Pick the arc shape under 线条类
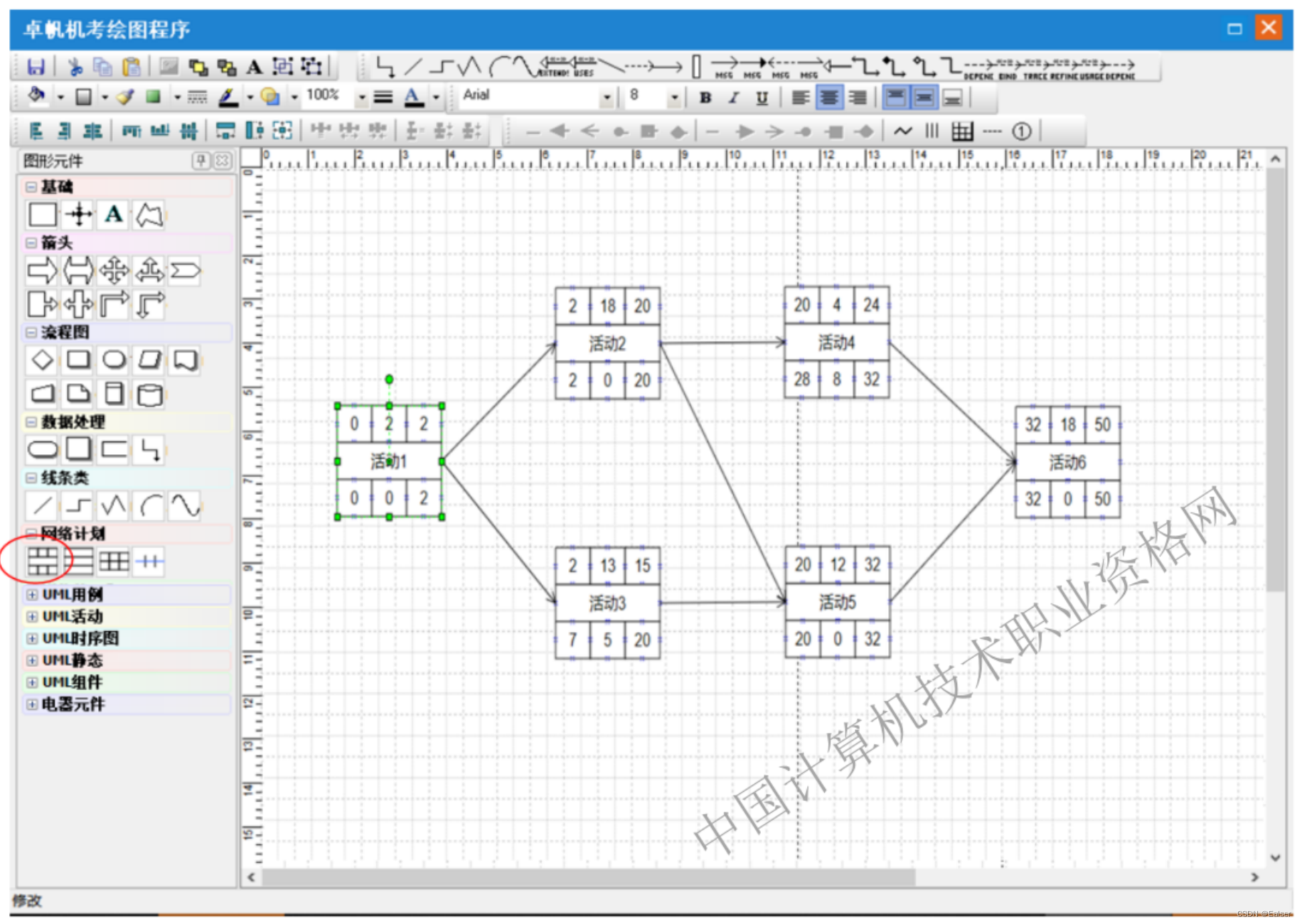Image resolution: width=1302 pixels, height=924 pixels. 149,506
